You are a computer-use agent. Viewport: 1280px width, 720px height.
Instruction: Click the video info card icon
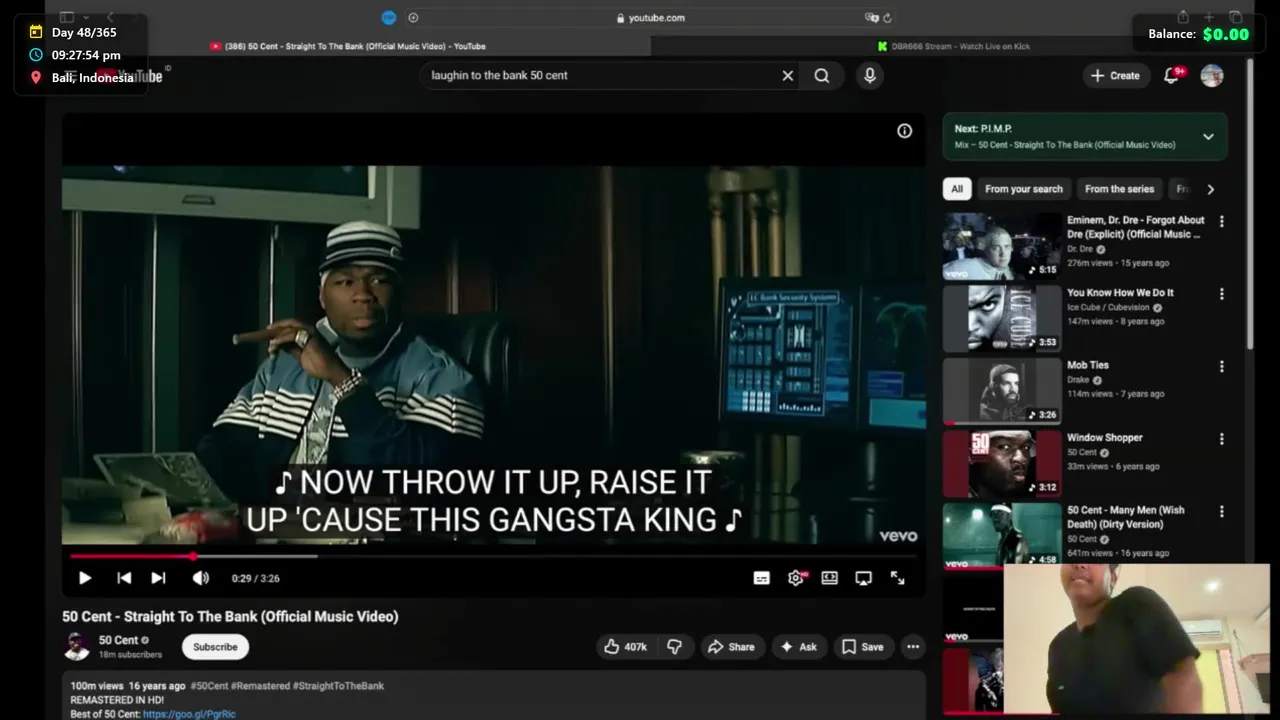pos(904,131)
